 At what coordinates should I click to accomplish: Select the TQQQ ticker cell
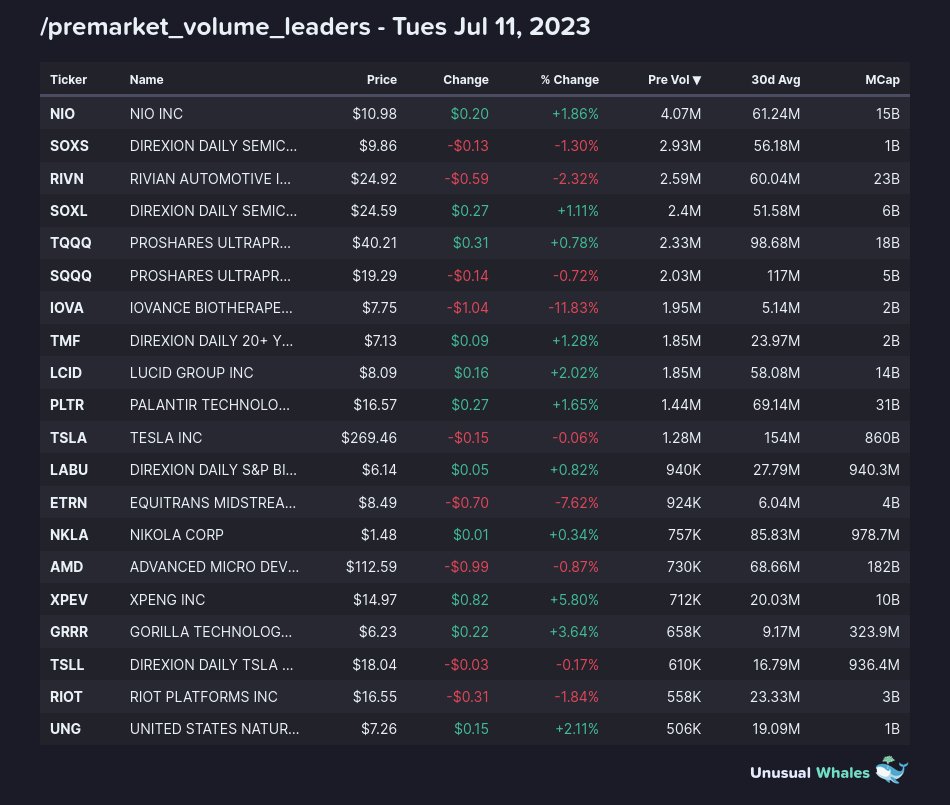[70, 243]
